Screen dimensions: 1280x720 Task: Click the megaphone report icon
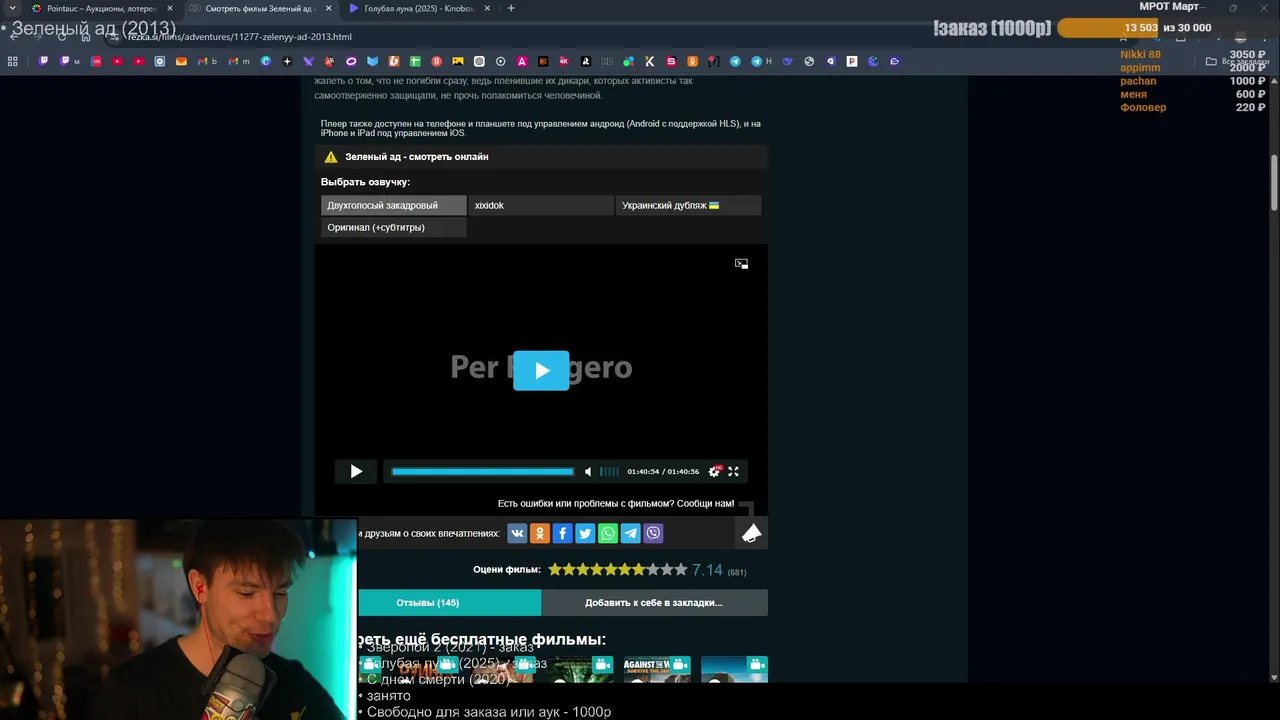752,533
